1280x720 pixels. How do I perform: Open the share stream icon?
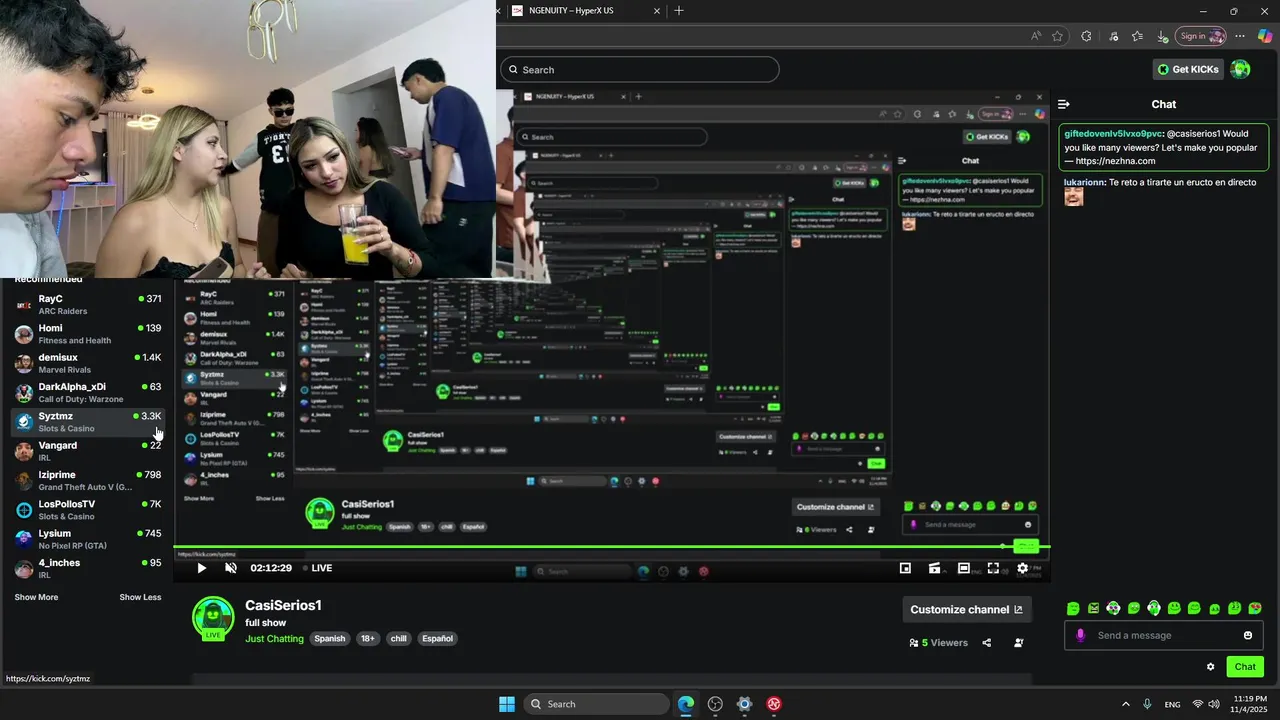987,643
